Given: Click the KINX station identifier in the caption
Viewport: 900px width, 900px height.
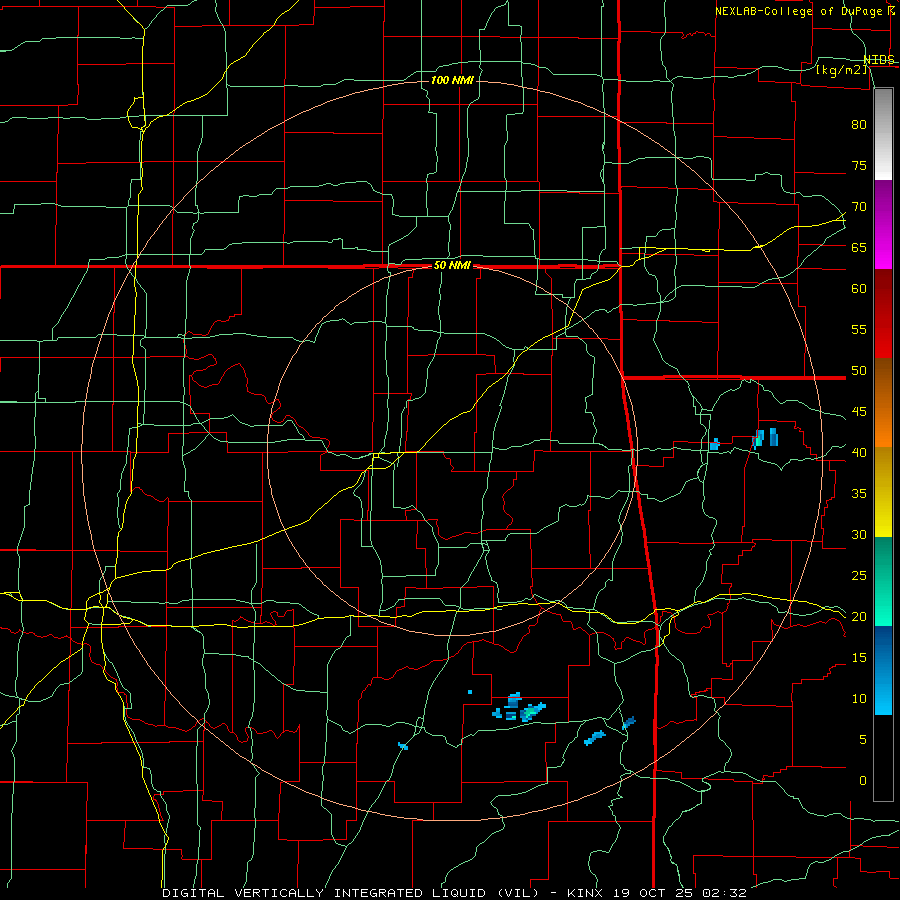Looking at the screenshot, I should [x=585, y=893].
